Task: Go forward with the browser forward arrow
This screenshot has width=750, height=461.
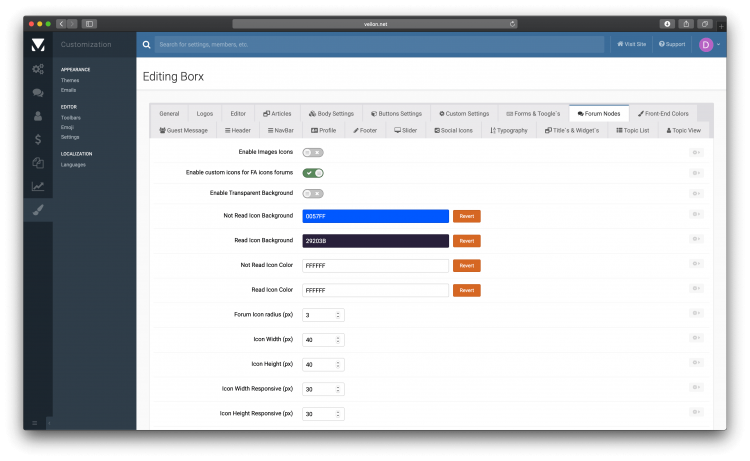Action: [72, 23]
